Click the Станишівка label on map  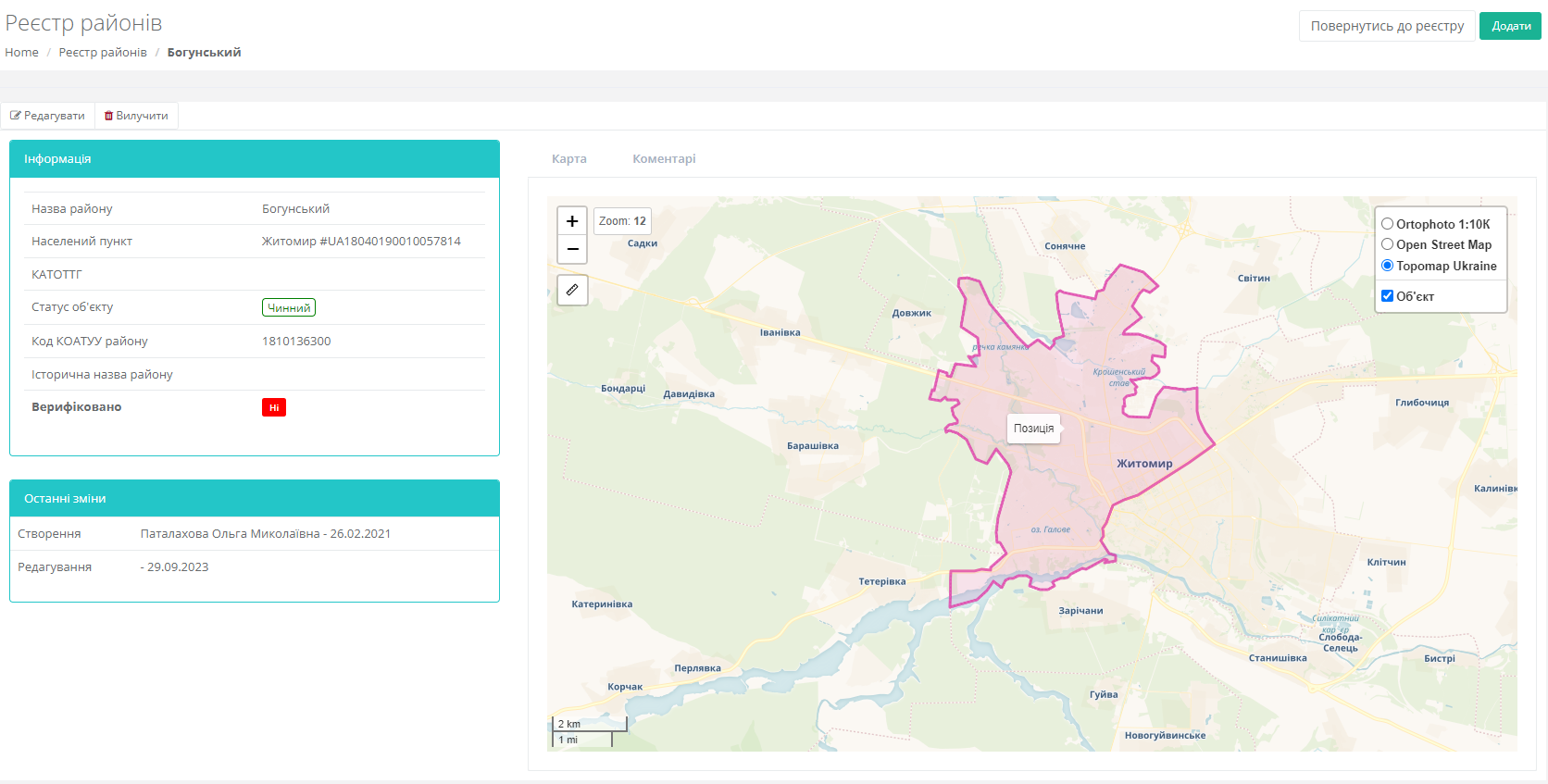pos(1278,658)
